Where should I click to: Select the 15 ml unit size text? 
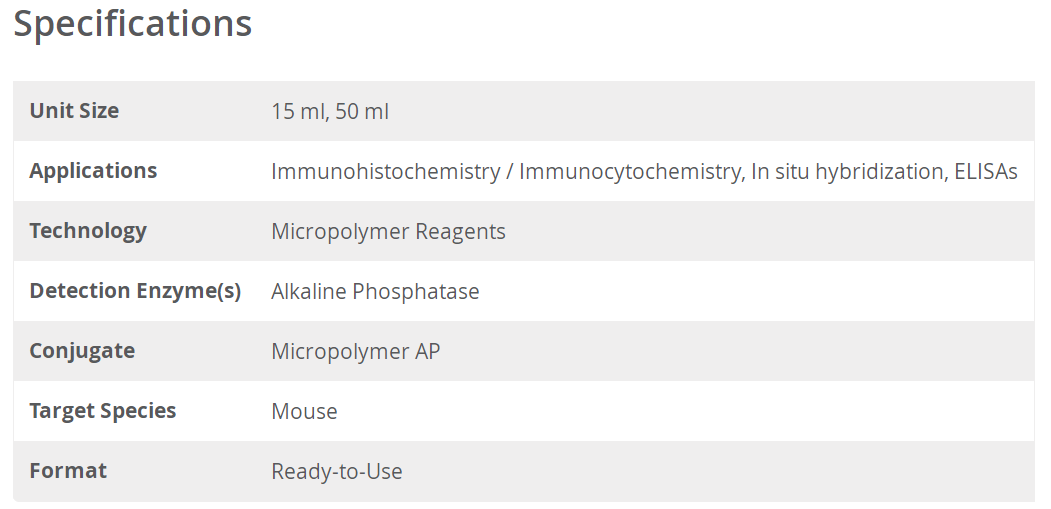click(297, 112)
